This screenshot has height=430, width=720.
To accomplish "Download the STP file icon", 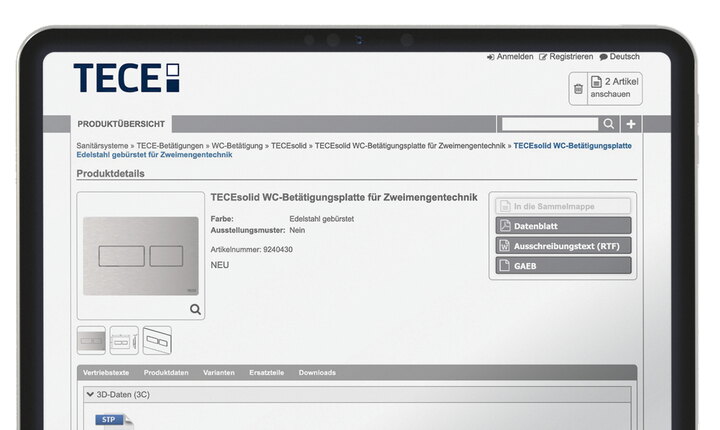I will click(110, 420).
